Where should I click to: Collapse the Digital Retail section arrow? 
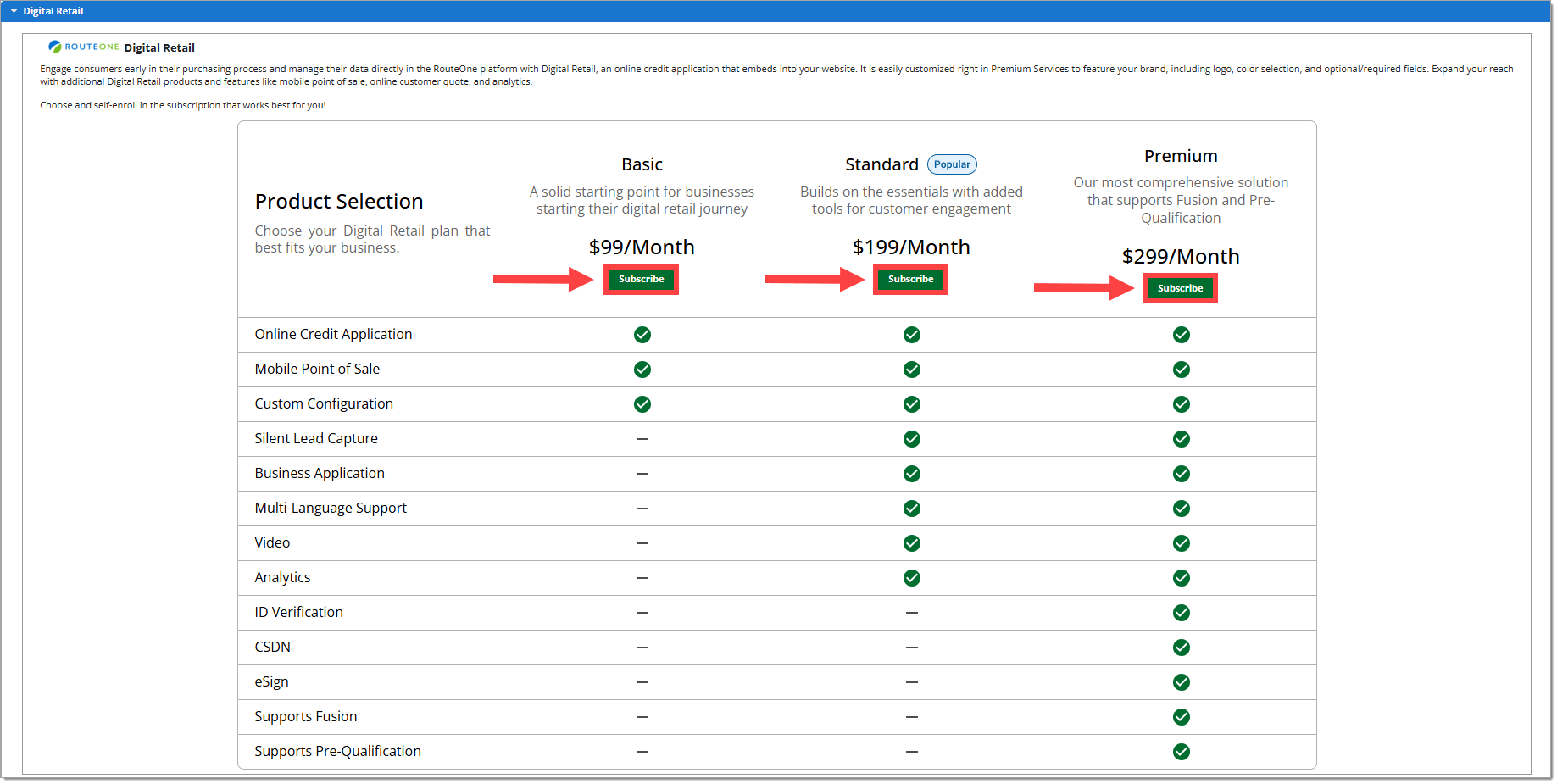14,11
